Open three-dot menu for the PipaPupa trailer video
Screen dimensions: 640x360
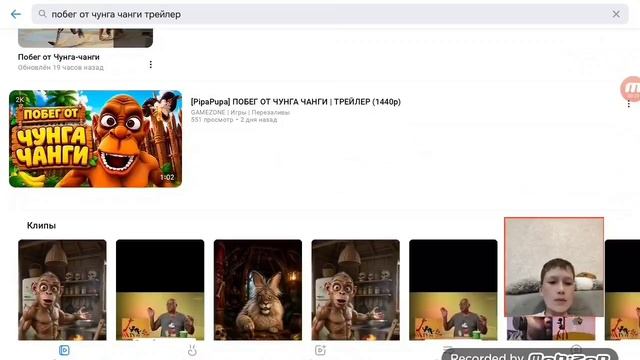629,104
